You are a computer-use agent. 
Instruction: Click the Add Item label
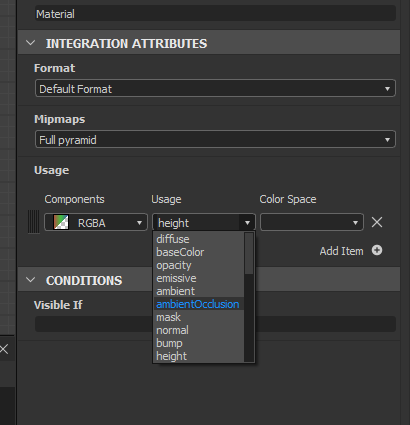coord(341,251)
